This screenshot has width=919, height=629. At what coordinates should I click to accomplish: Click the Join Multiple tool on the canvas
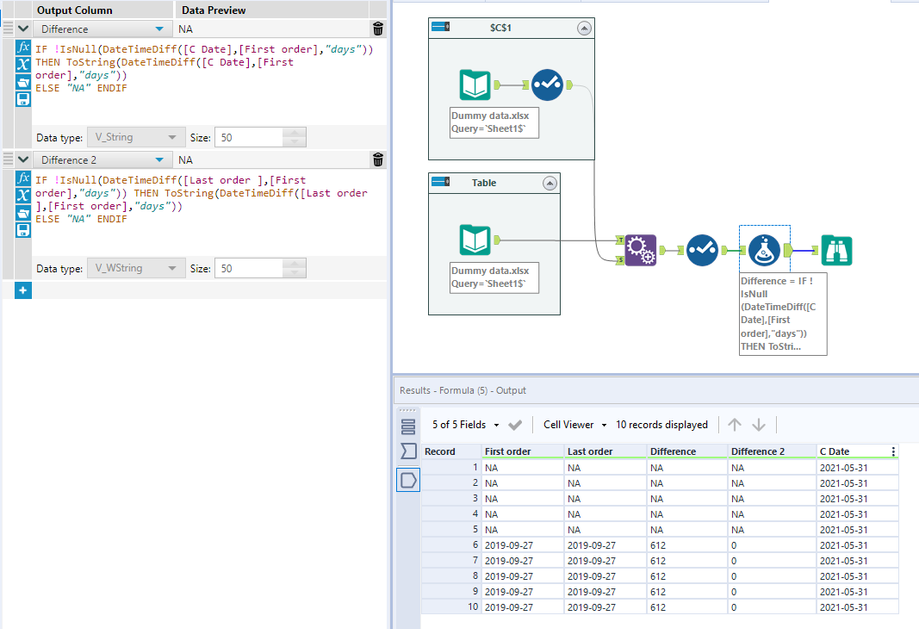pos(640,250)
